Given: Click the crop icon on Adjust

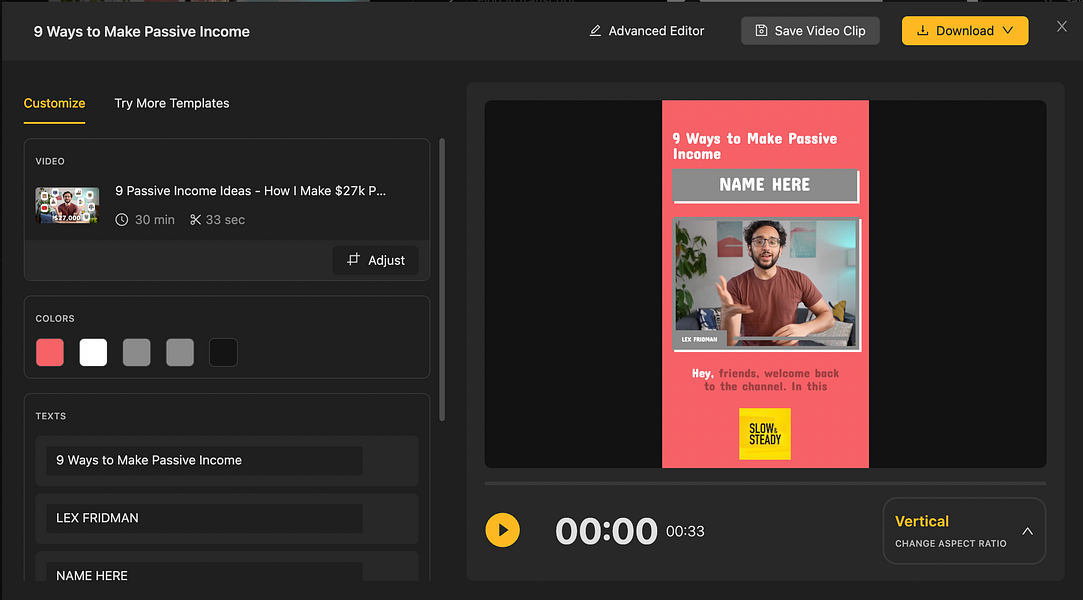Looking at the screenshot, I should [353, 260].
